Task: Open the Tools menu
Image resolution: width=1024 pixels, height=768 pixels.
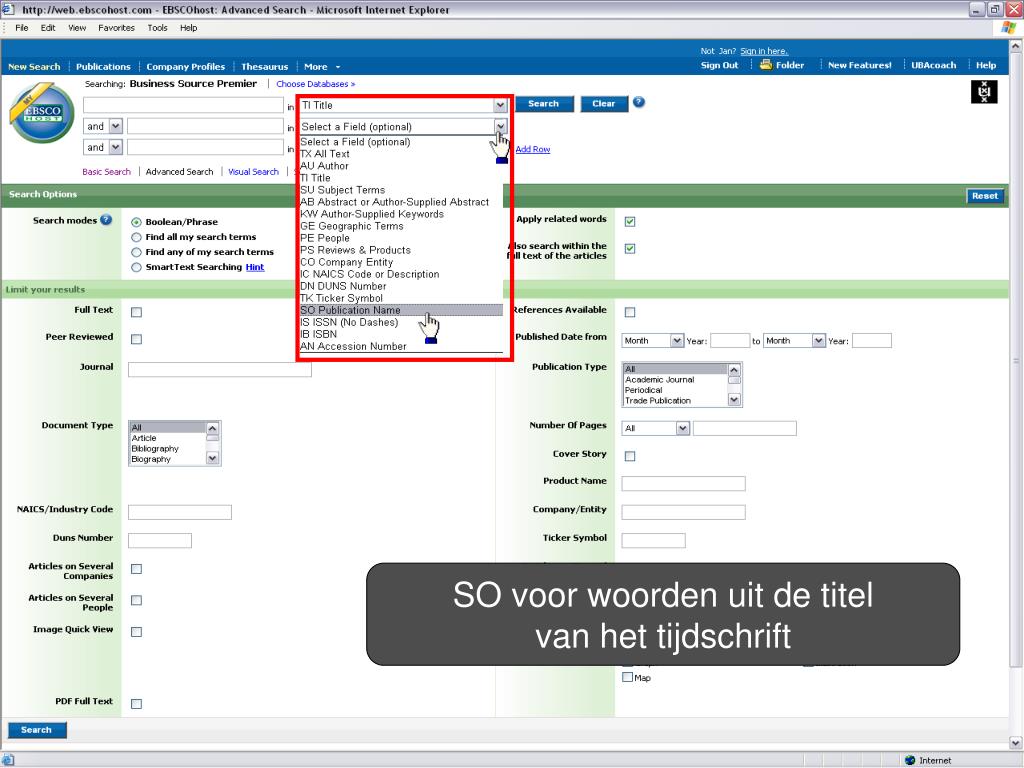Action: click(x=157, y=27)
